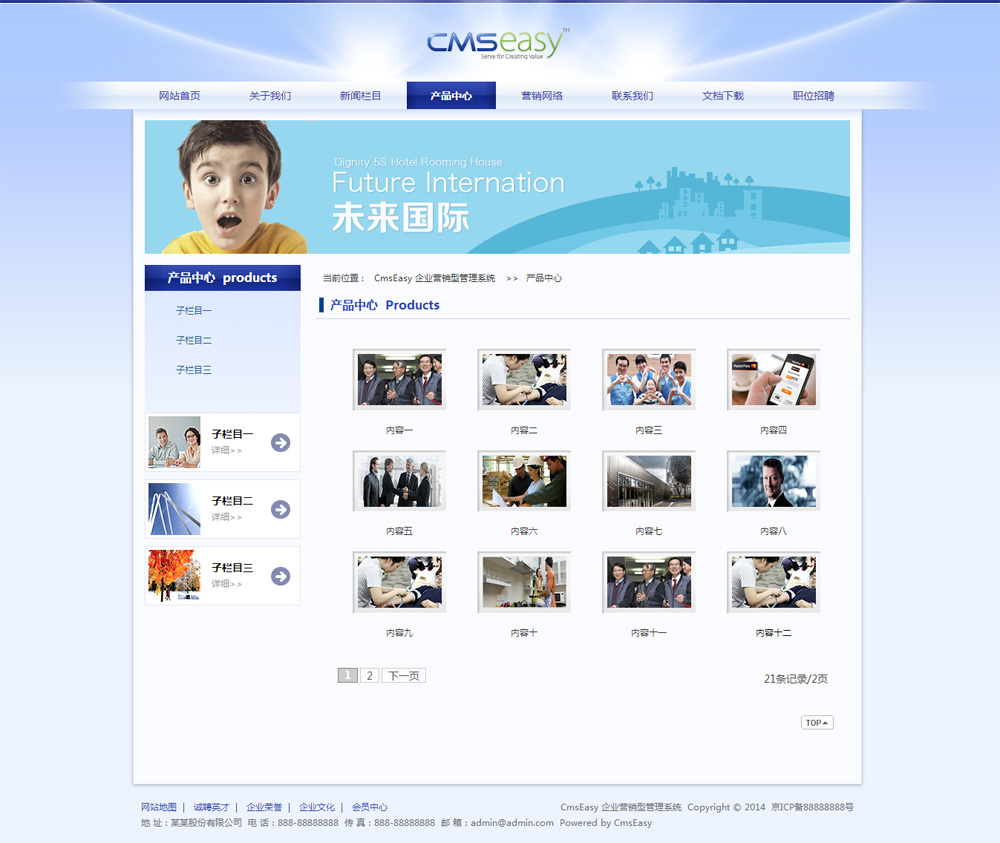The image size is (1000, 843).
Task: Select the 内容六 product image
Action: pos(524,481)
